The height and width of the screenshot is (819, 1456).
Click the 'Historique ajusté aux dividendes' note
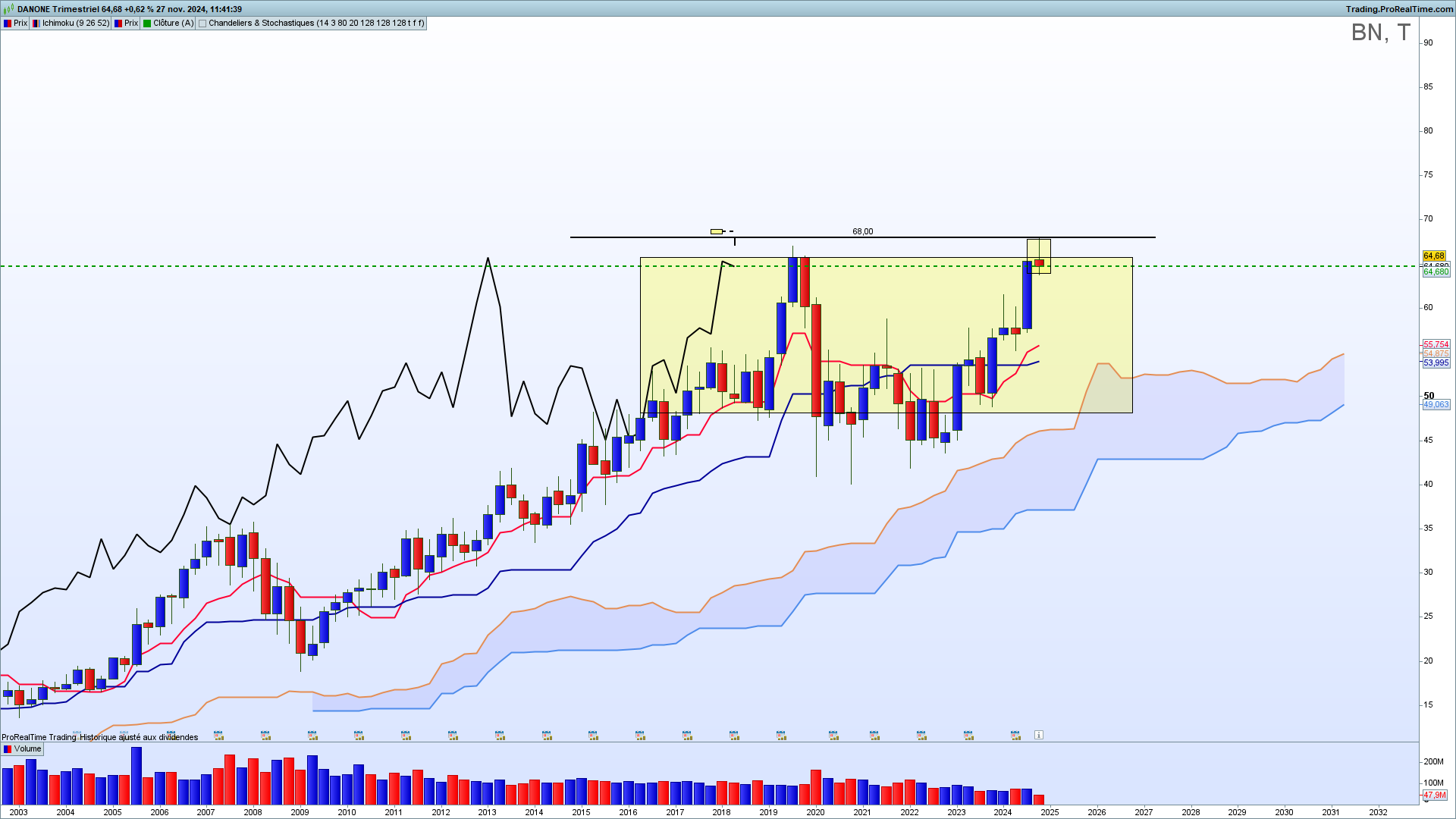point(139,738)
